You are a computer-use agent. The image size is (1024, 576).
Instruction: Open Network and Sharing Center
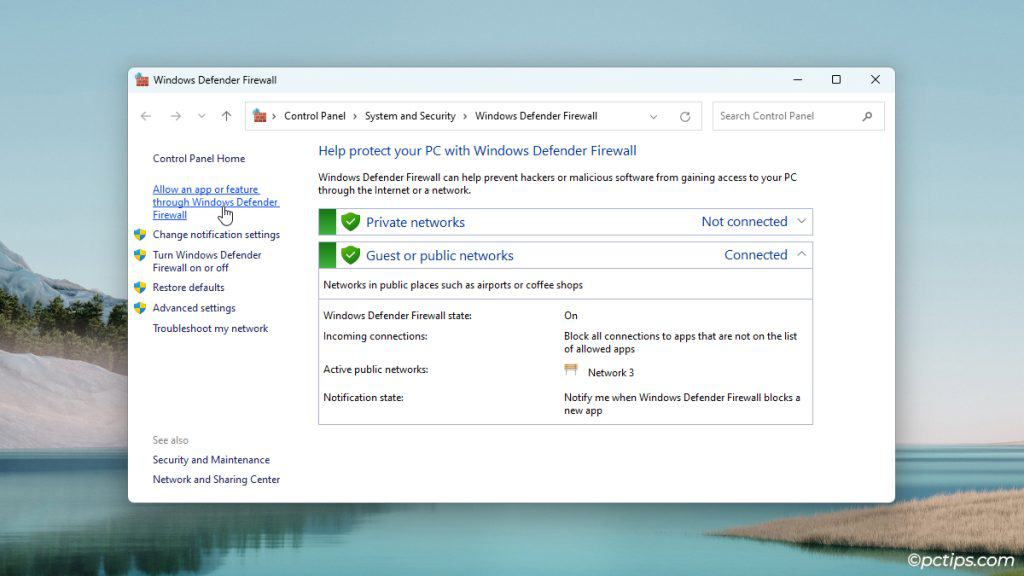[216, 479]
